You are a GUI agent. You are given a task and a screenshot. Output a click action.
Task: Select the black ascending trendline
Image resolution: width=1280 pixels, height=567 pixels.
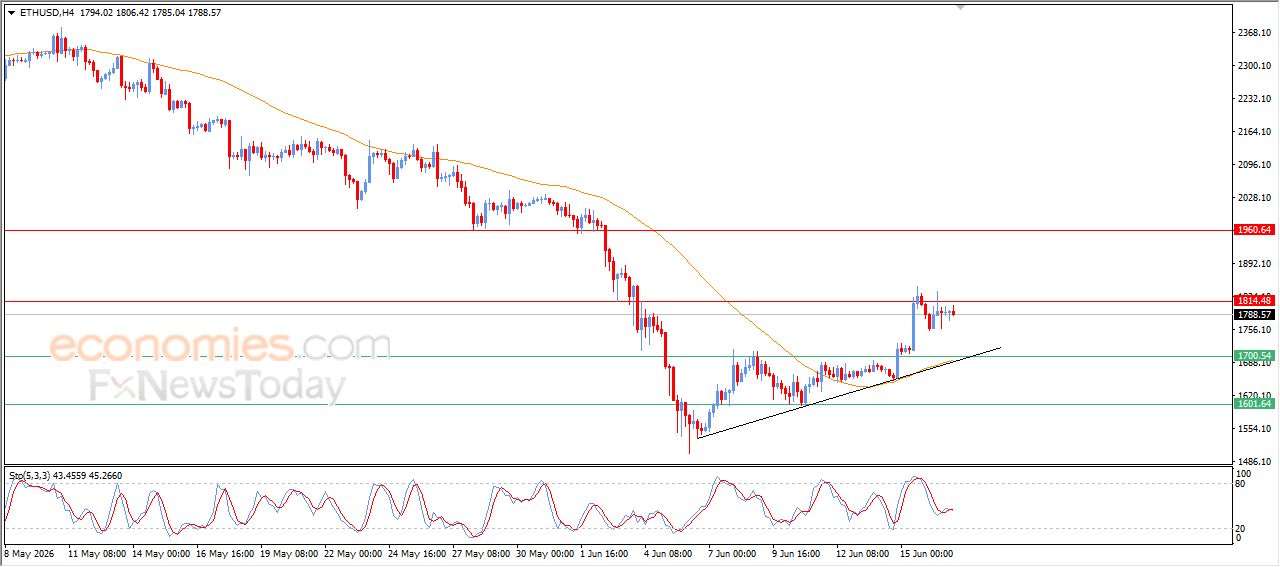(x=850, y=392)
